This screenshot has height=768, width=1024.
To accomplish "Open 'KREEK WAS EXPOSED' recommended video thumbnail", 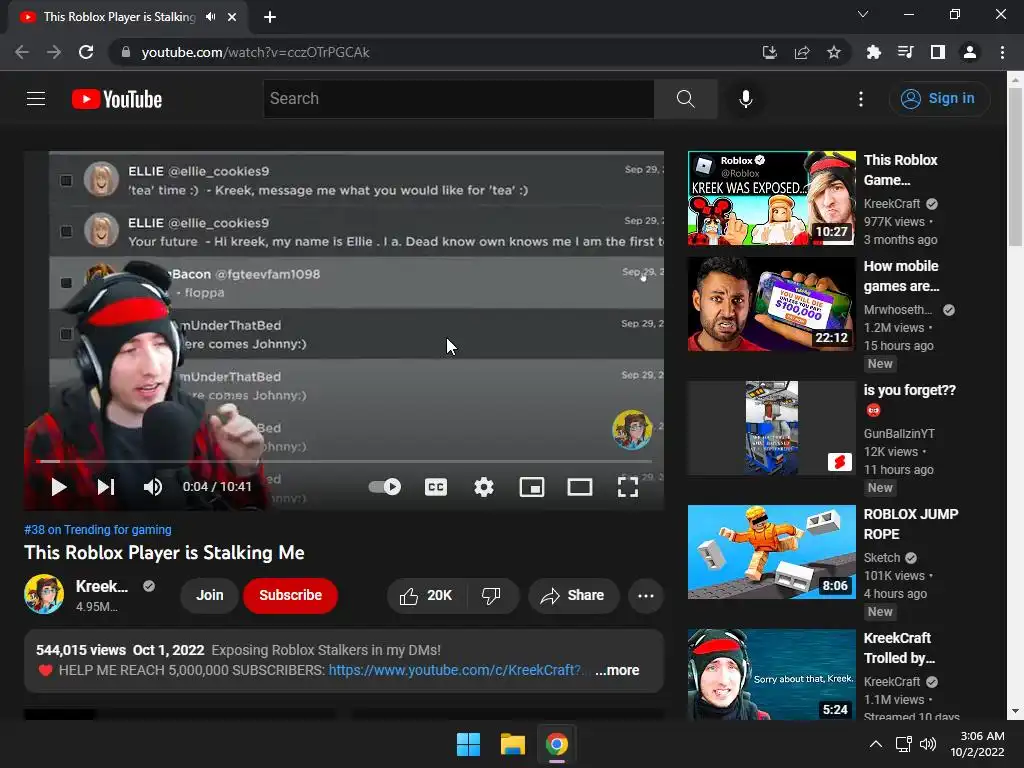I will 771,199.
